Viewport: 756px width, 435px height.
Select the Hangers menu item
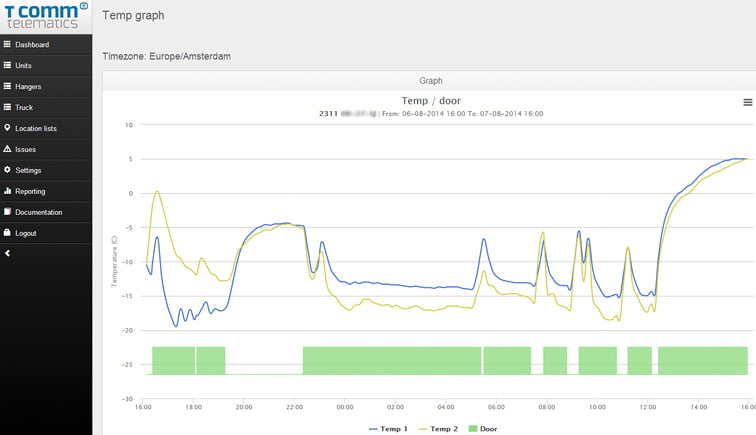(x=28, y=87)
